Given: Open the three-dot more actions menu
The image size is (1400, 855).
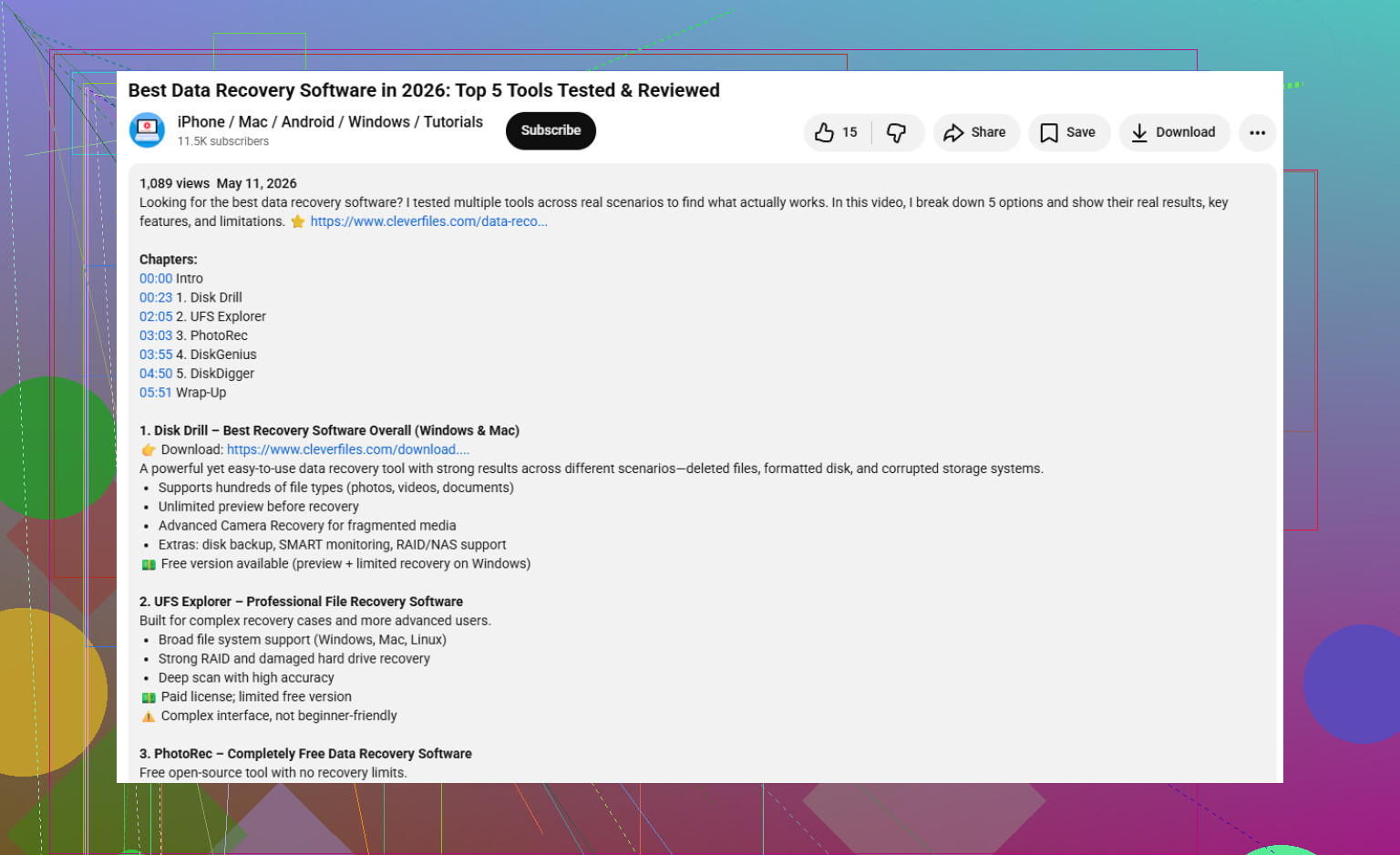Looking at the screenshot, I should (1257, 133).
